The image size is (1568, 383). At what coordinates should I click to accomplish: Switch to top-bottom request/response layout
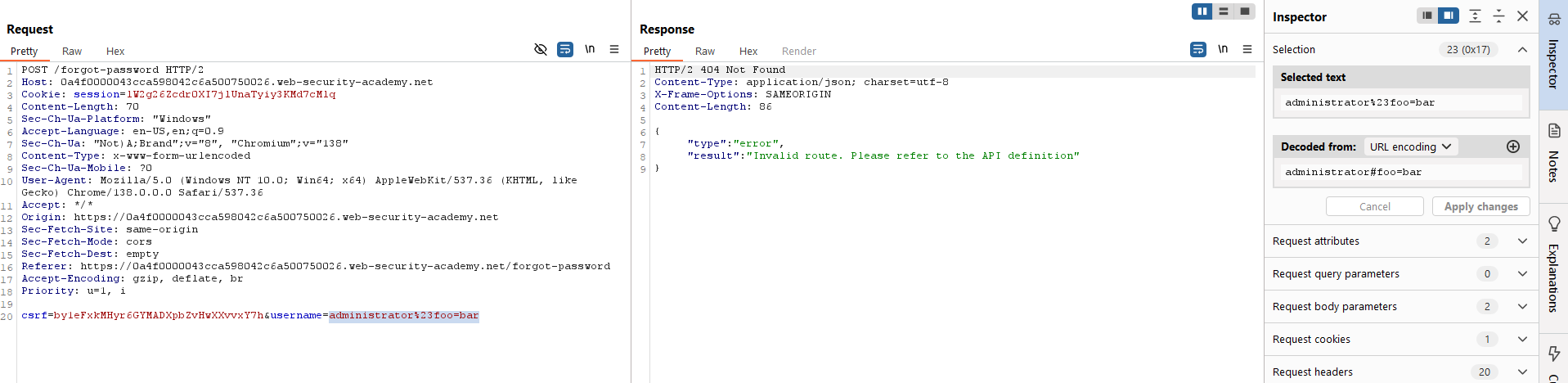[x=1224, y=11]
